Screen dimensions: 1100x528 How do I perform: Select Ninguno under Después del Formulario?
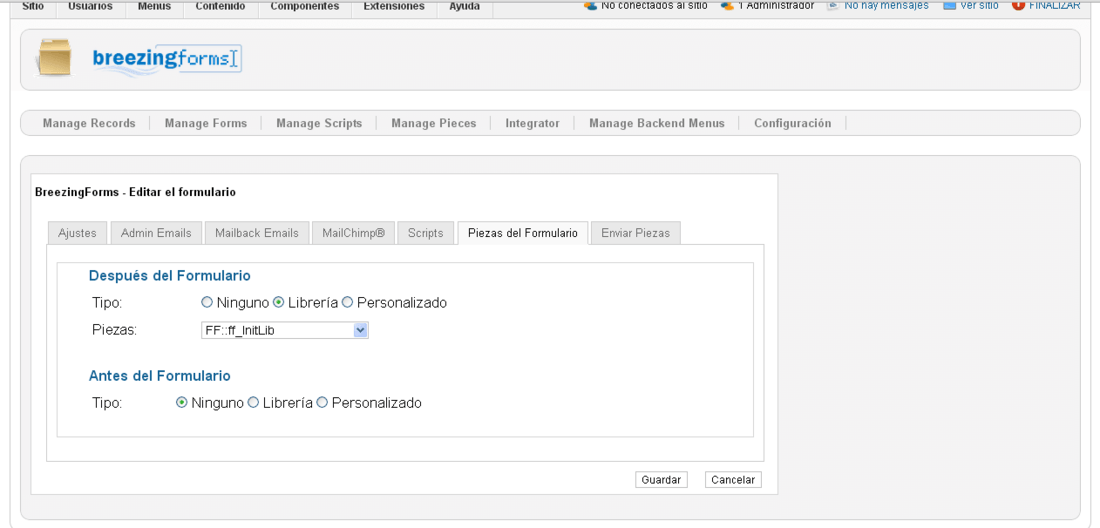206,303
